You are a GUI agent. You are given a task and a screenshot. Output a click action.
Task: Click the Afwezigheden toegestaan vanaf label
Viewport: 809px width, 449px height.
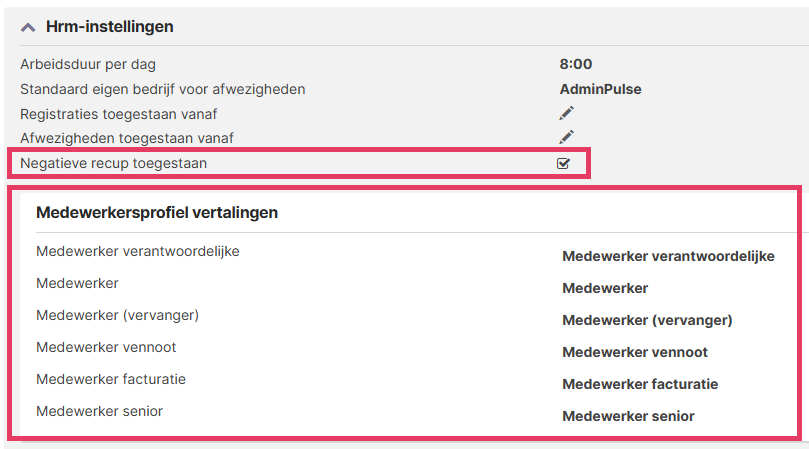(127, 137)
